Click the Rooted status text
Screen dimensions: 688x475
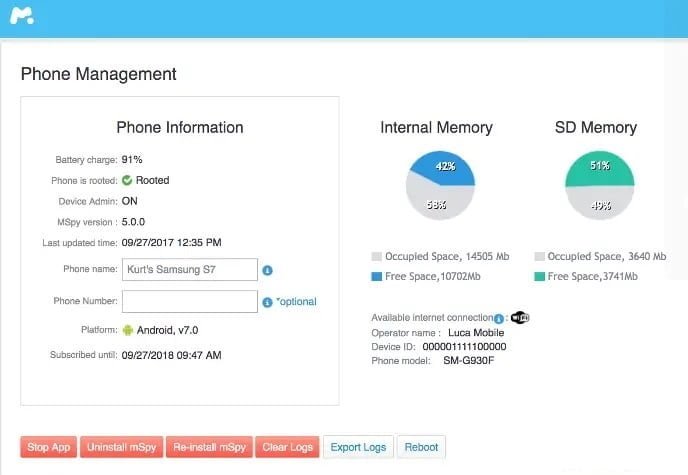click(x=153, y=180)
